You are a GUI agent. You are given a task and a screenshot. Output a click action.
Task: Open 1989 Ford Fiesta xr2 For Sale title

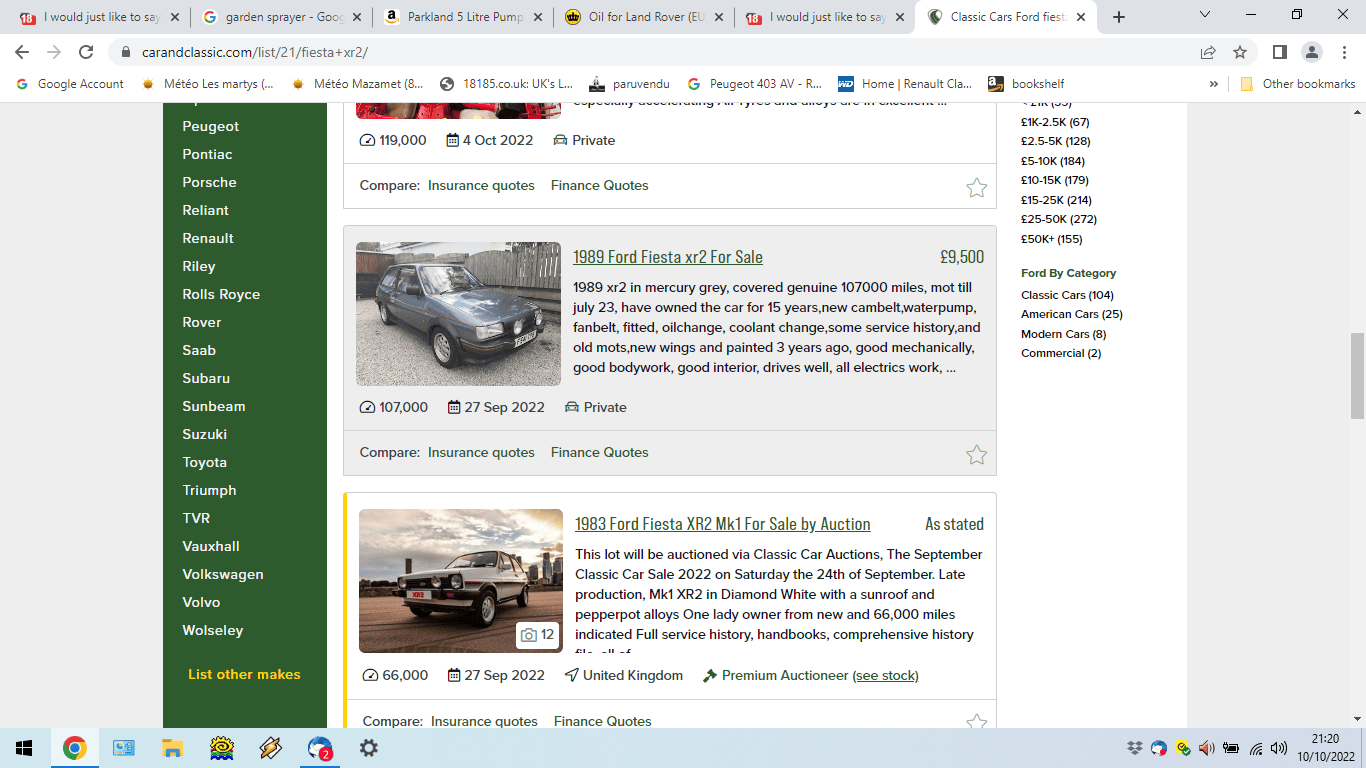pos(668,257)
